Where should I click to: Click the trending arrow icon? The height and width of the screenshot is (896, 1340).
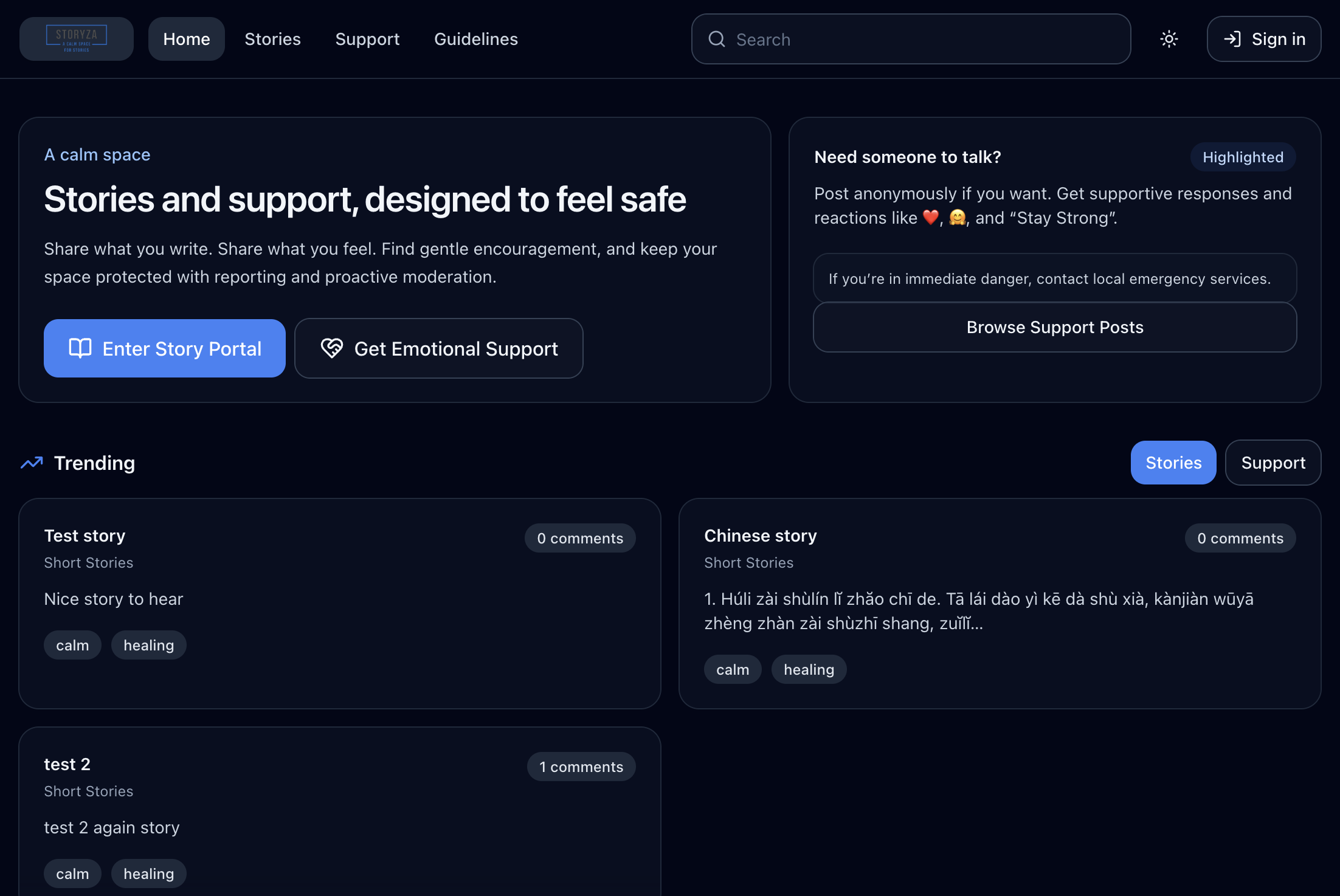(32, 463)
